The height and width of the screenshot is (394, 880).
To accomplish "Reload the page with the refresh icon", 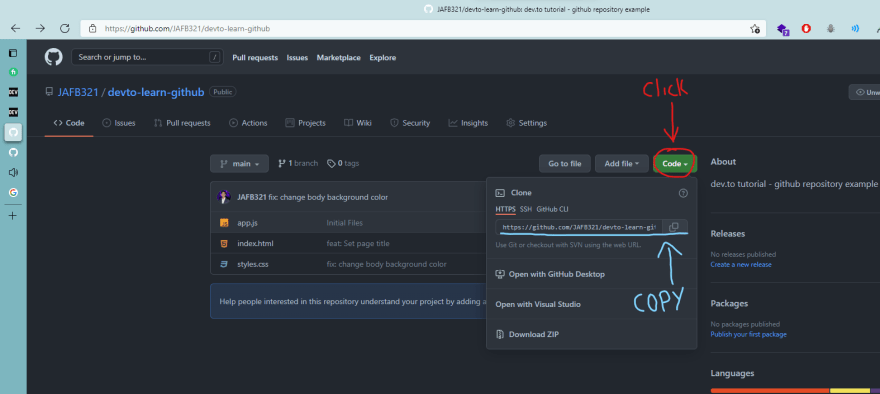I will point(65,29).
